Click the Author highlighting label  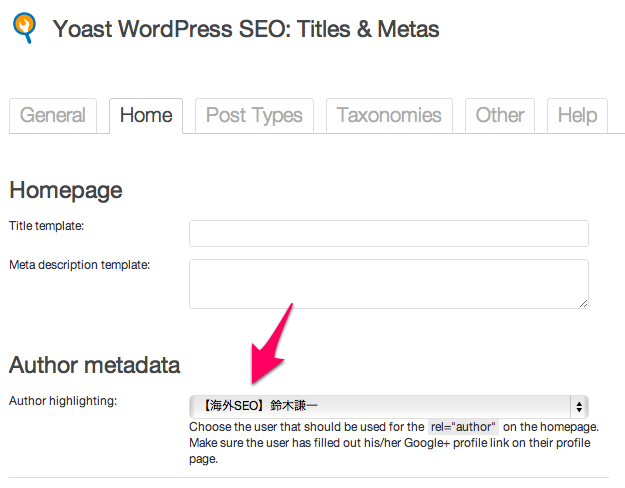(x=63, y=401)
